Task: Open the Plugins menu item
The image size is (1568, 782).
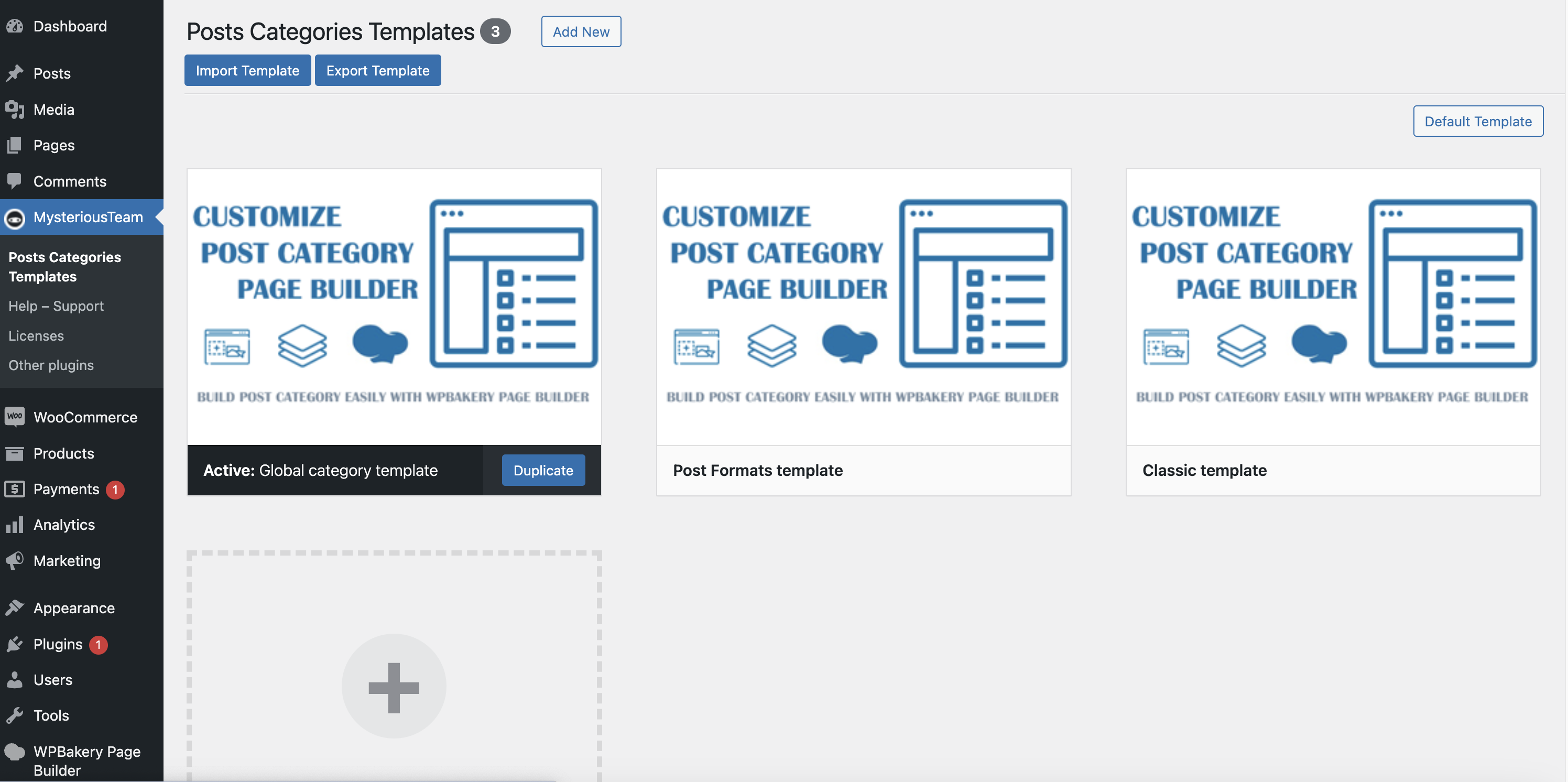Action: 58,644
